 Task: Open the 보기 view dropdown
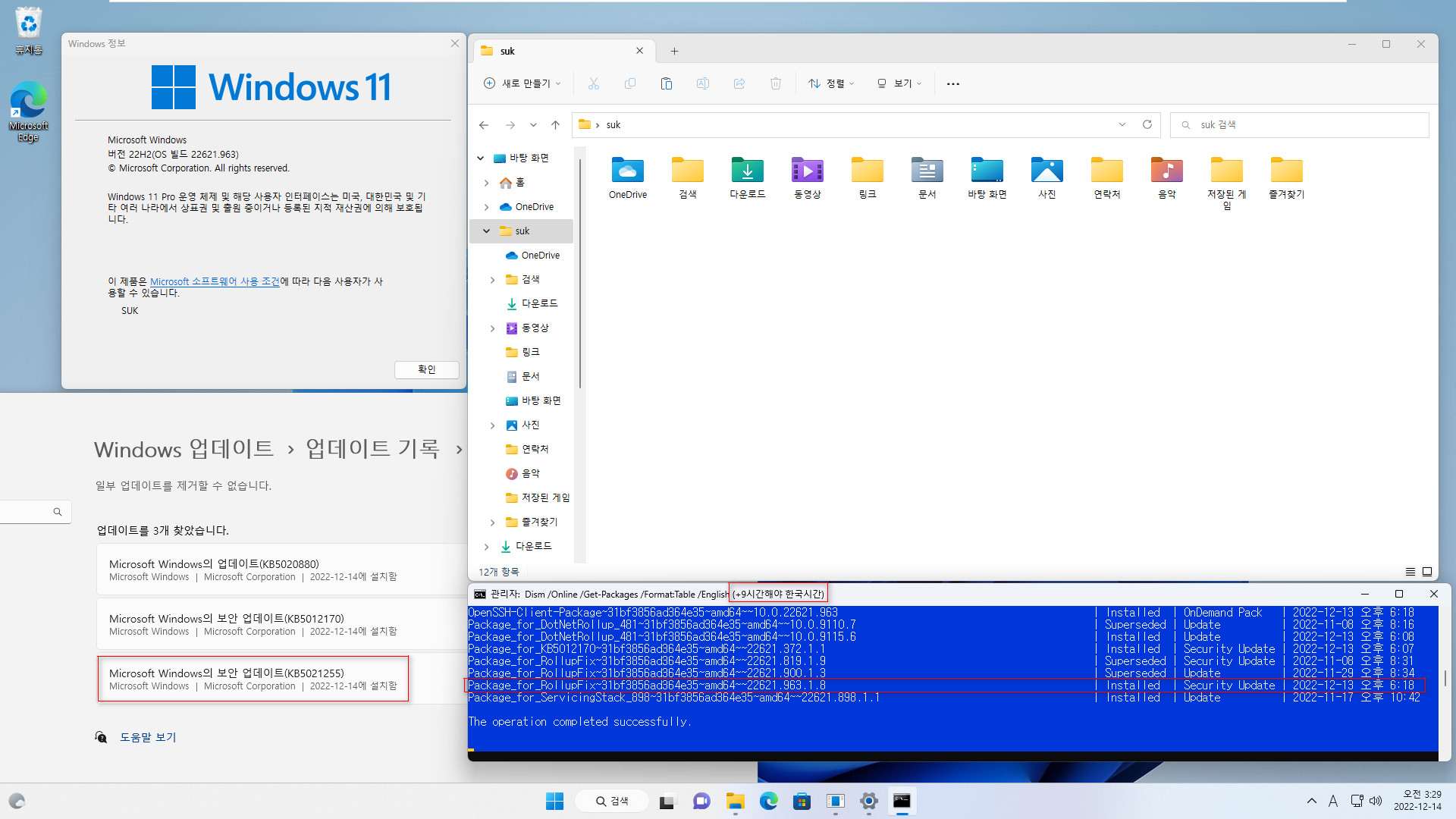point(899,83)
